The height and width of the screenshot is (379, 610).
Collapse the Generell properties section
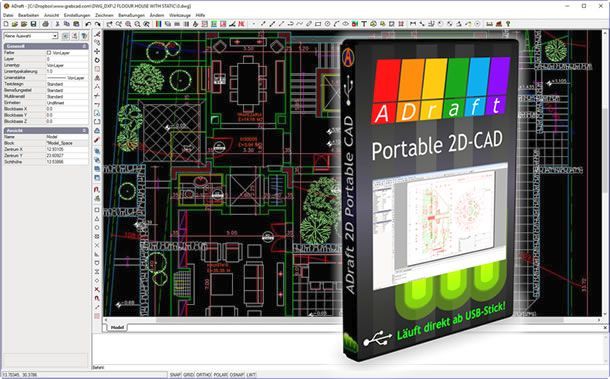85,46
